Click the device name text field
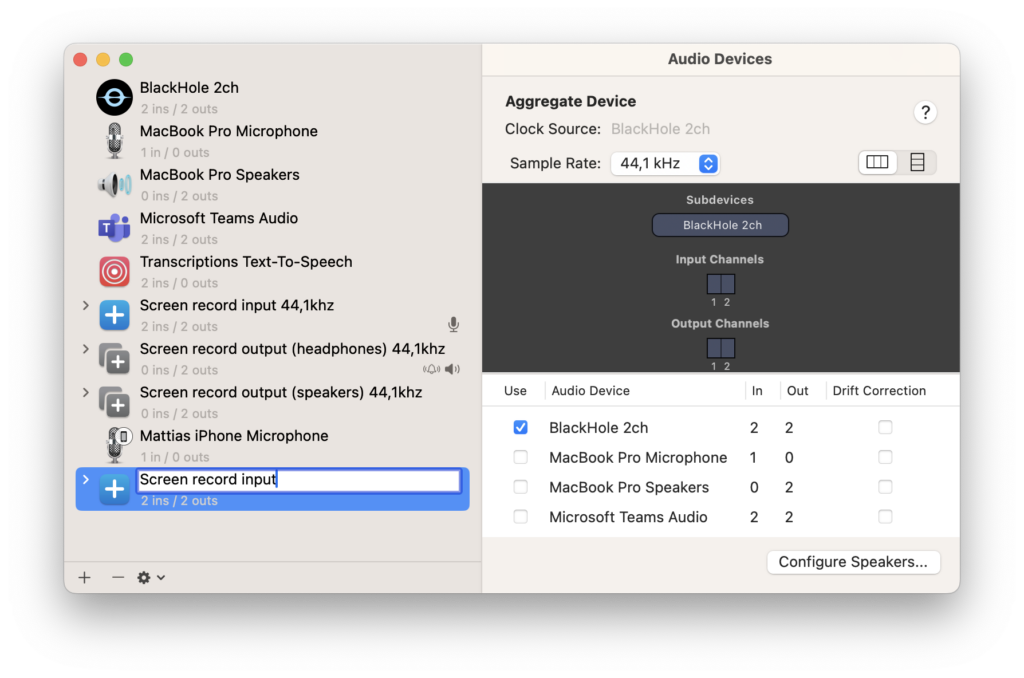Image resolution: width=1024 pixels, height=678 pixels. pos(298,480)
